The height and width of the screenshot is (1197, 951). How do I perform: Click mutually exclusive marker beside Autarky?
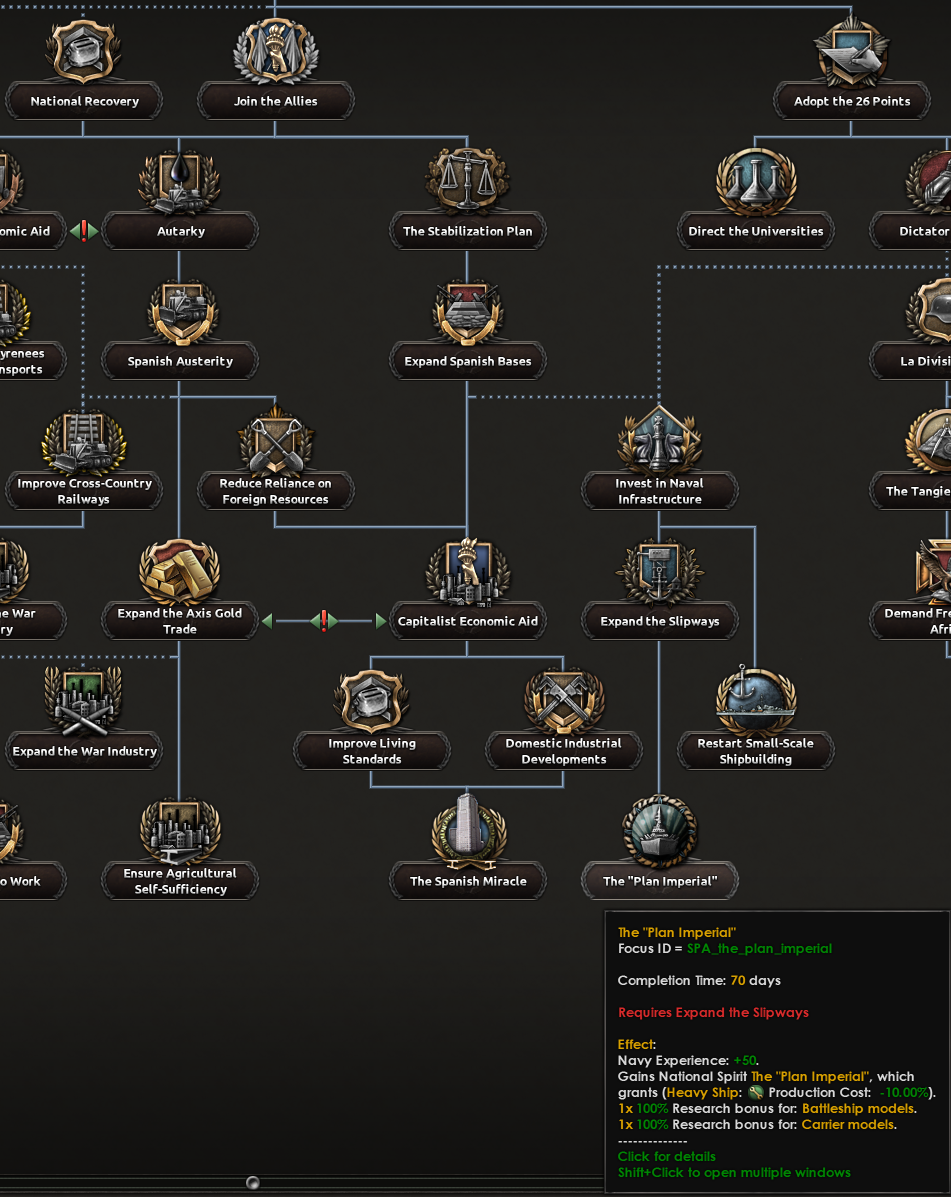(84, 231)
